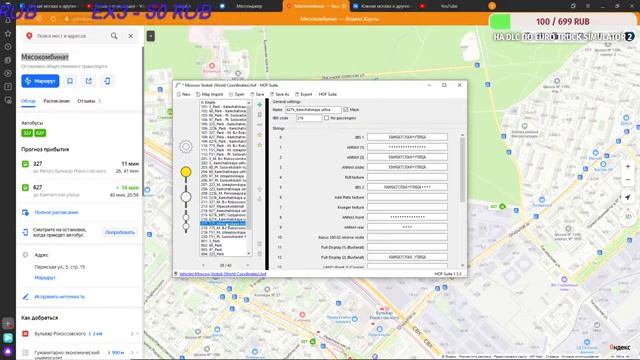Viewport: 640px width, 360px height.
Task: Click the minus remove-entry icon in HOF Suite
Action: 260,124
